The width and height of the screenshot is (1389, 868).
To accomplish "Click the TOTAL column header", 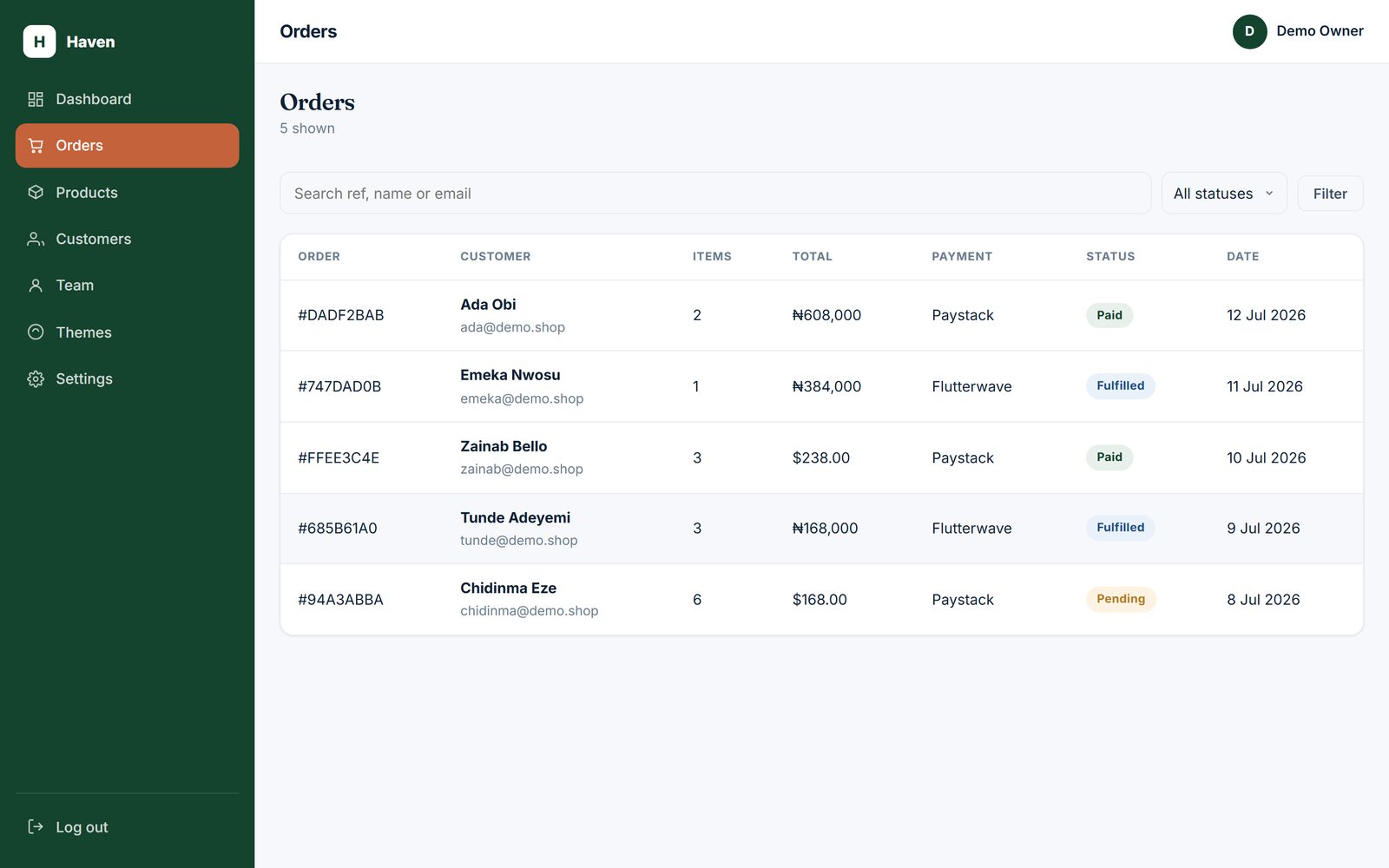I will pos(812,257).
